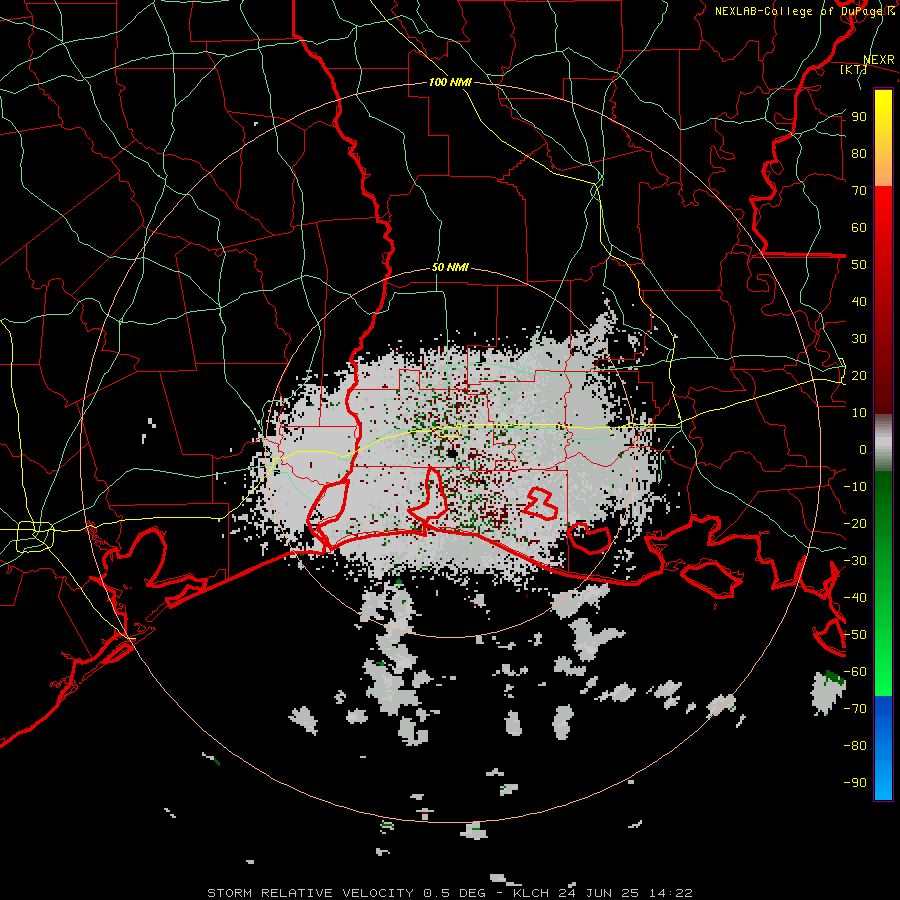Image resolution: width=900 pixels, height=900 pixels.
Task: Click the 10 value on the velocity scale
Action: click(x=859, y=413)
